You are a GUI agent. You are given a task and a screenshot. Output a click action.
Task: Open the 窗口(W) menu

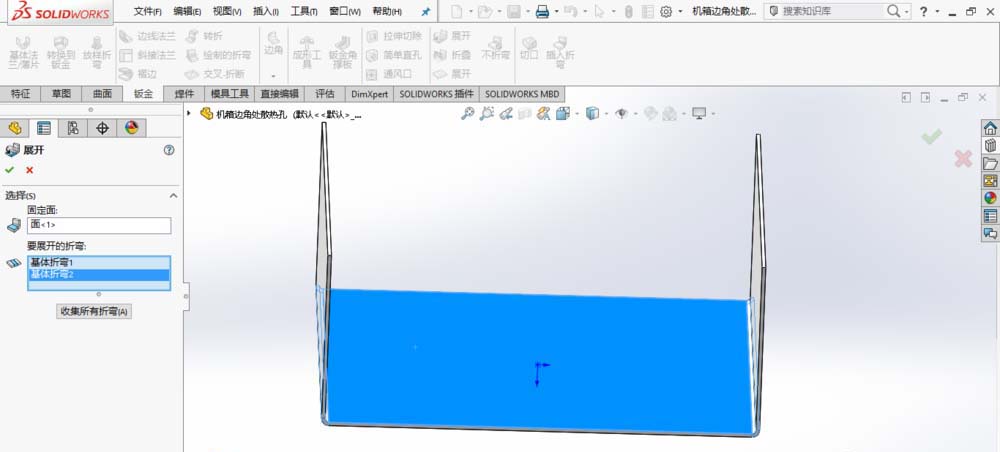[x=345, y=11]
